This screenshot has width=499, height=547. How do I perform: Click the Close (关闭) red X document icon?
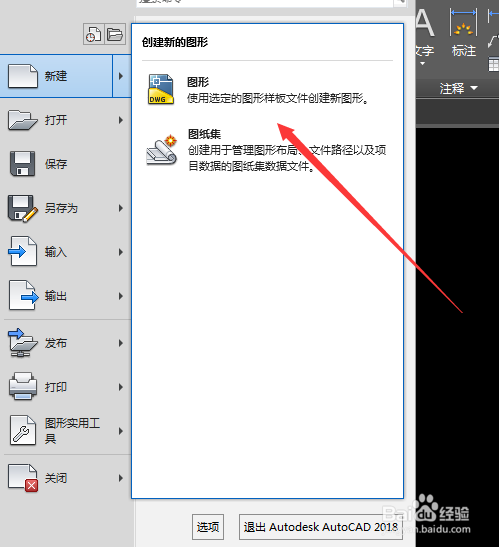point(23,478)
